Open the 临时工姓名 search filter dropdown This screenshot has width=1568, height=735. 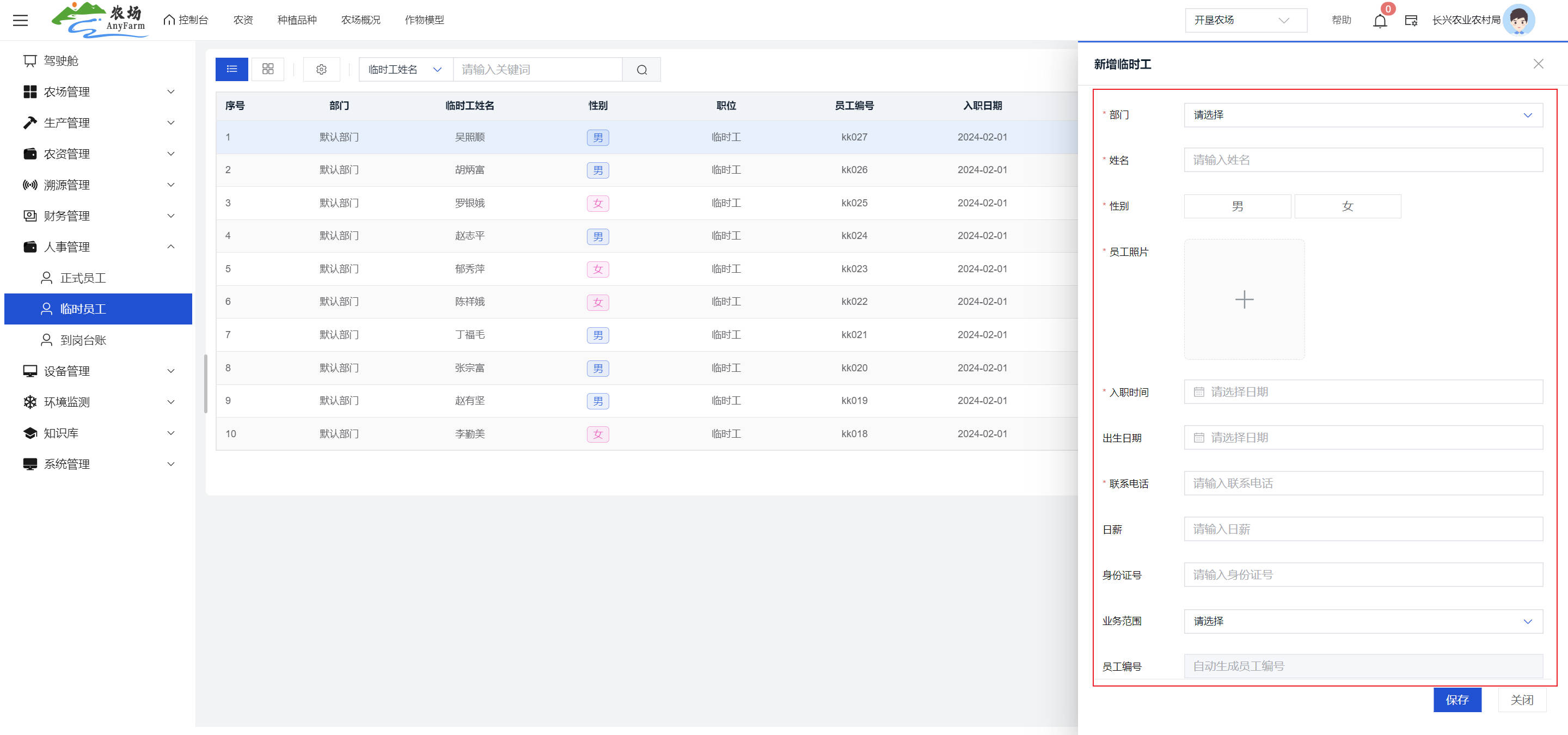click(405, 69)
